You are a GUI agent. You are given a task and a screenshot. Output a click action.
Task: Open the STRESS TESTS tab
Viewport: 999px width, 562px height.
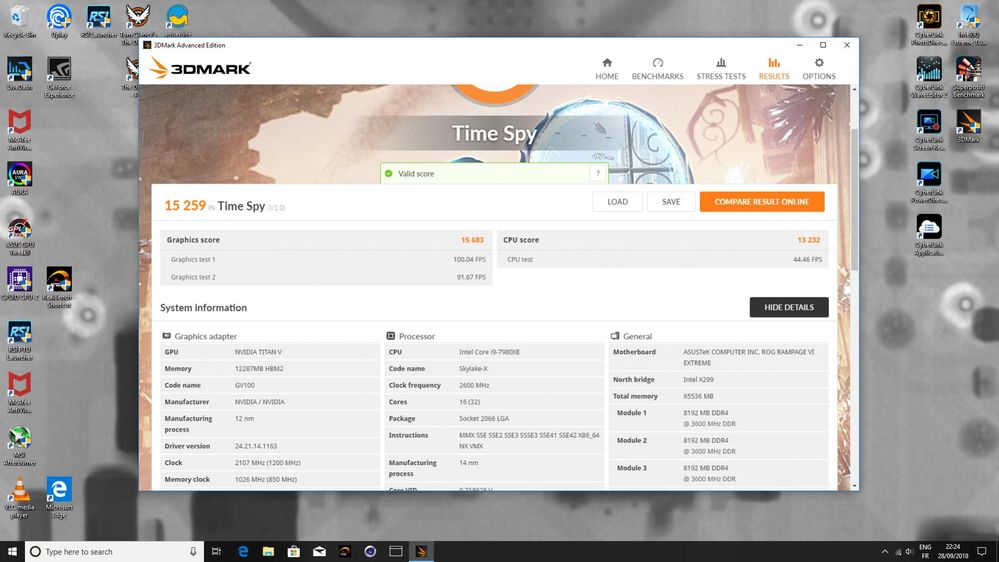point(721,69)
